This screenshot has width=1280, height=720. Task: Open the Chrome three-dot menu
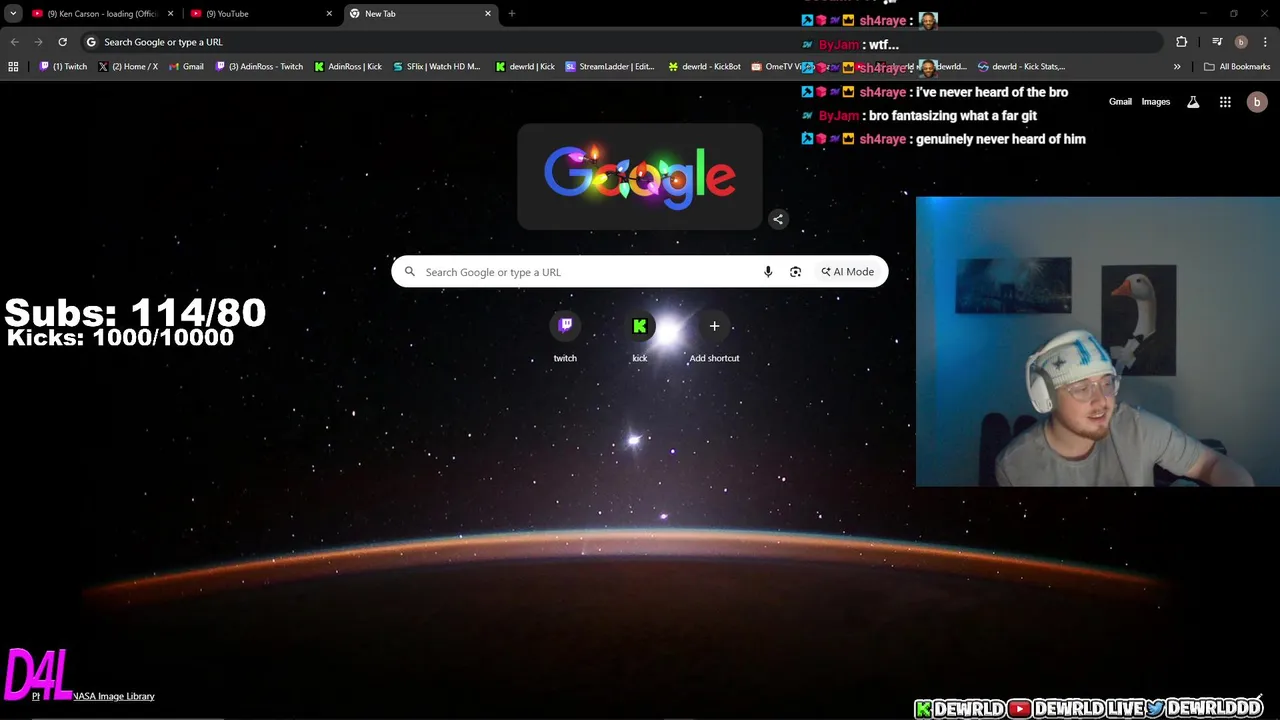tap(1264, 42)
